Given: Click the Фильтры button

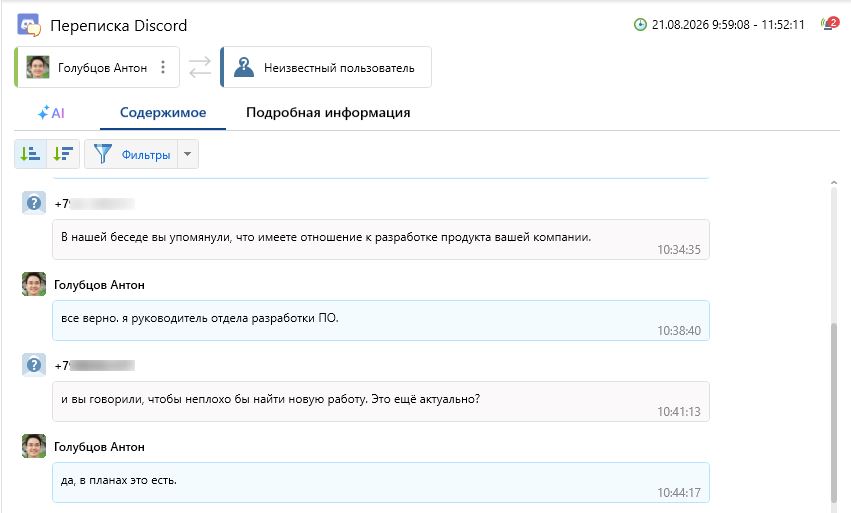Looking at the screenshot, I should (131, 154).
